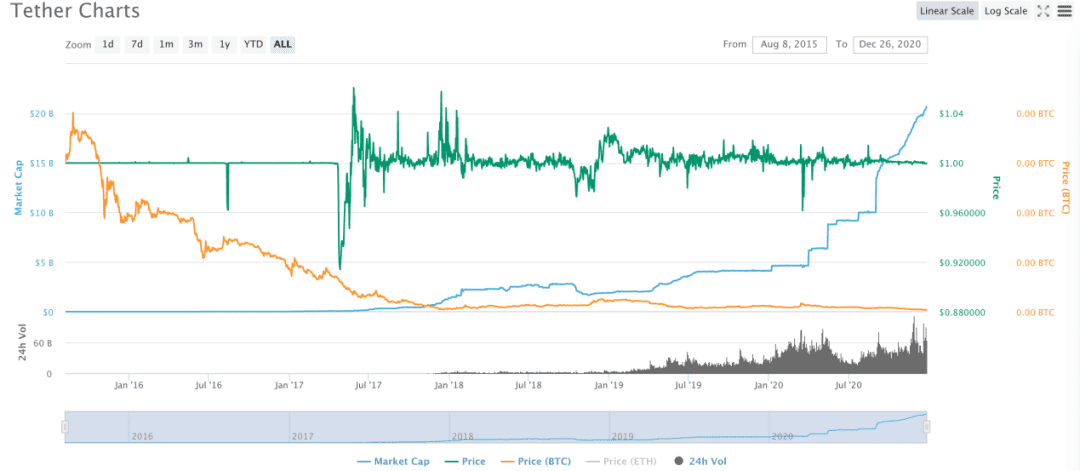Select Linear Scale
1080x471 pixels.
point(947,11)
